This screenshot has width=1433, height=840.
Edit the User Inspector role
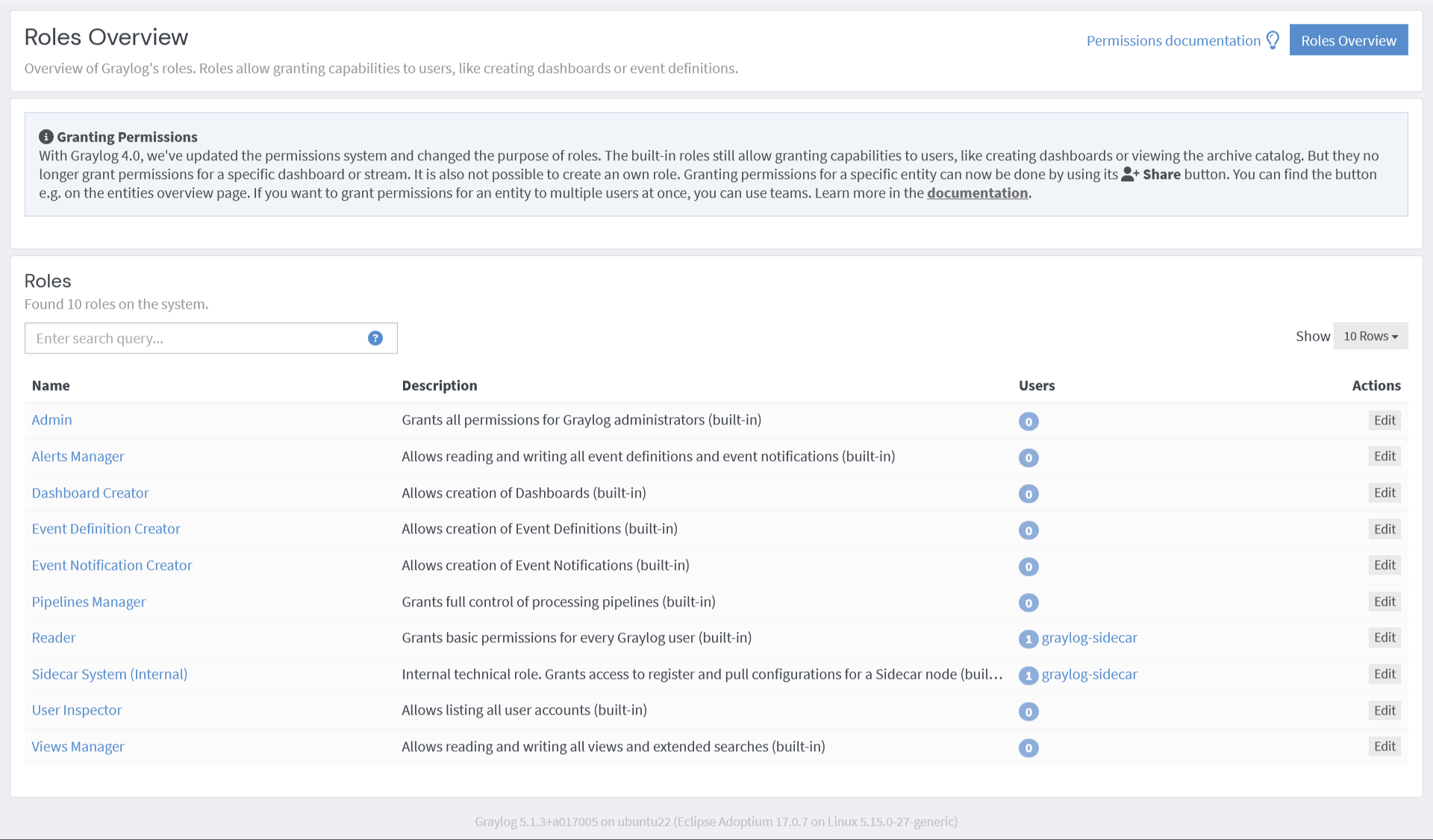pos(1384,710)
